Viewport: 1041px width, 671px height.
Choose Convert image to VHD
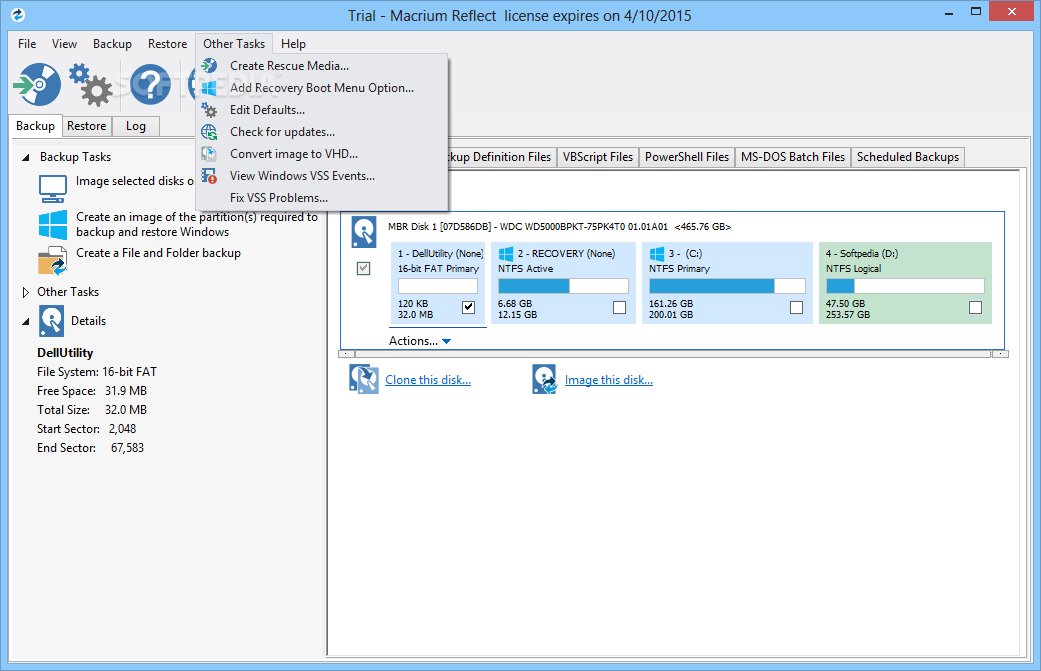pos(322,153)
